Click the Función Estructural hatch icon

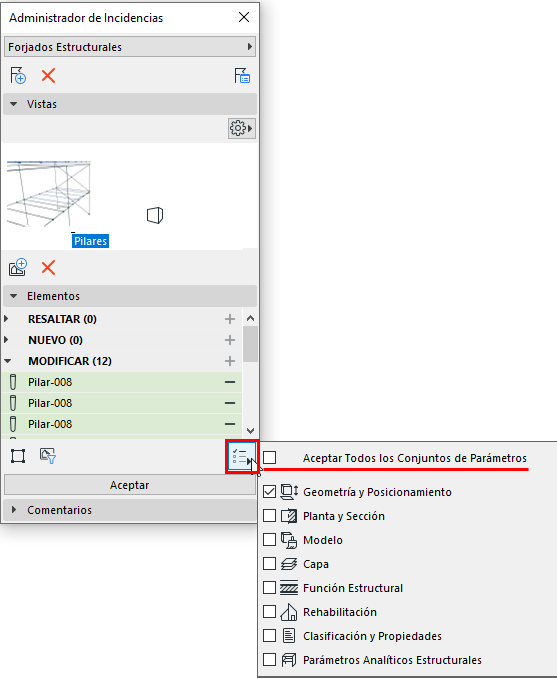pos(289,588)
